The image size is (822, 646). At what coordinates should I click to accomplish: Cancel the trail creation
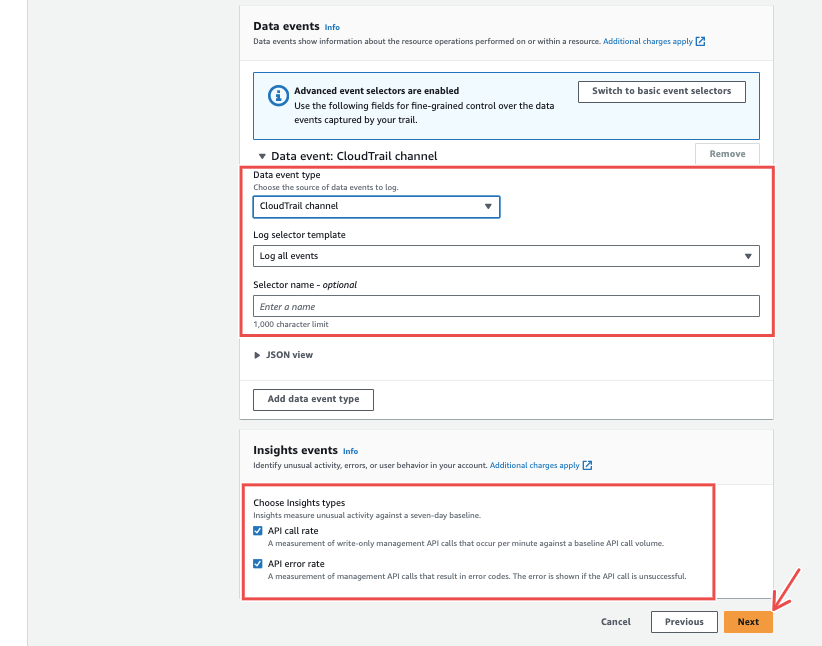pyautogui.click(x=616, y=622)
